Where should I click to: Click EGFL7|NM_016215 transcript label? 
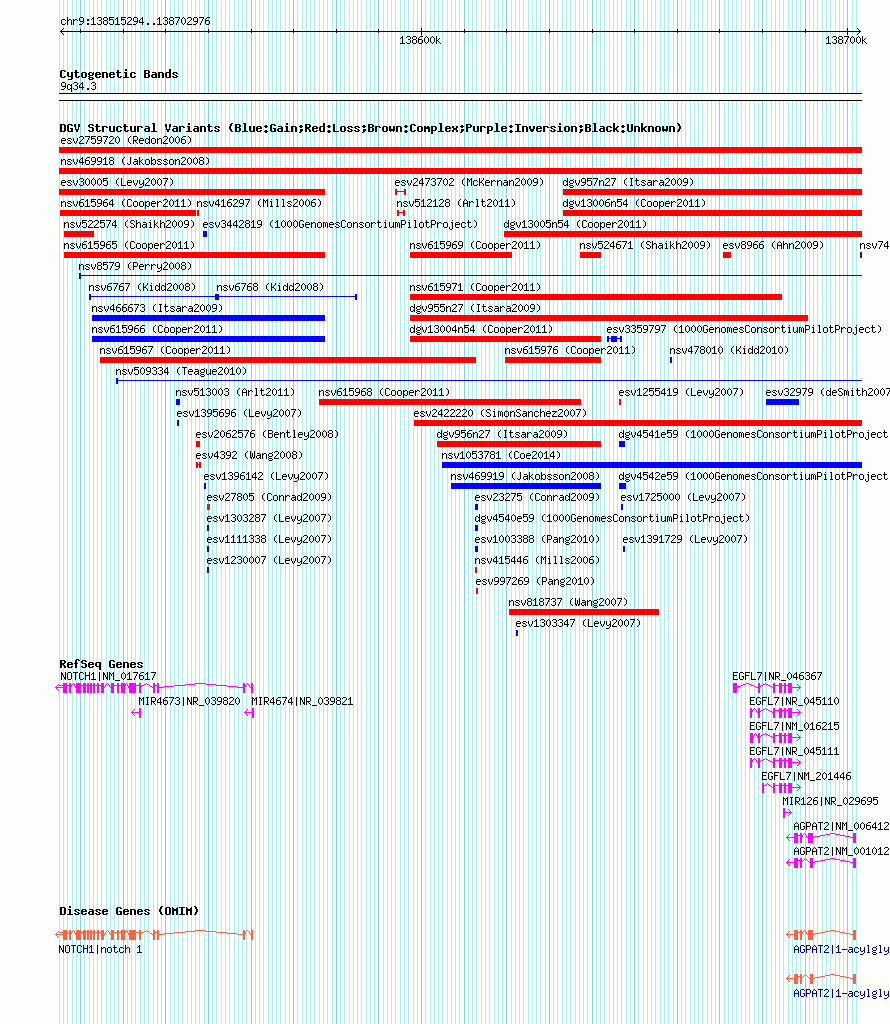794,726
